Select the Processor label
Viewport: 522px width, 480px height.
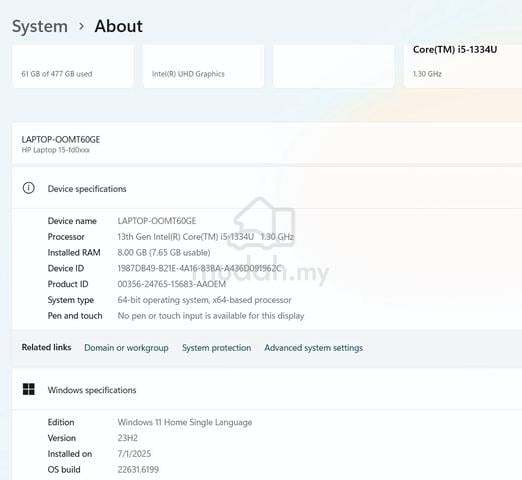pyautogui.click(x=66, y=237)
